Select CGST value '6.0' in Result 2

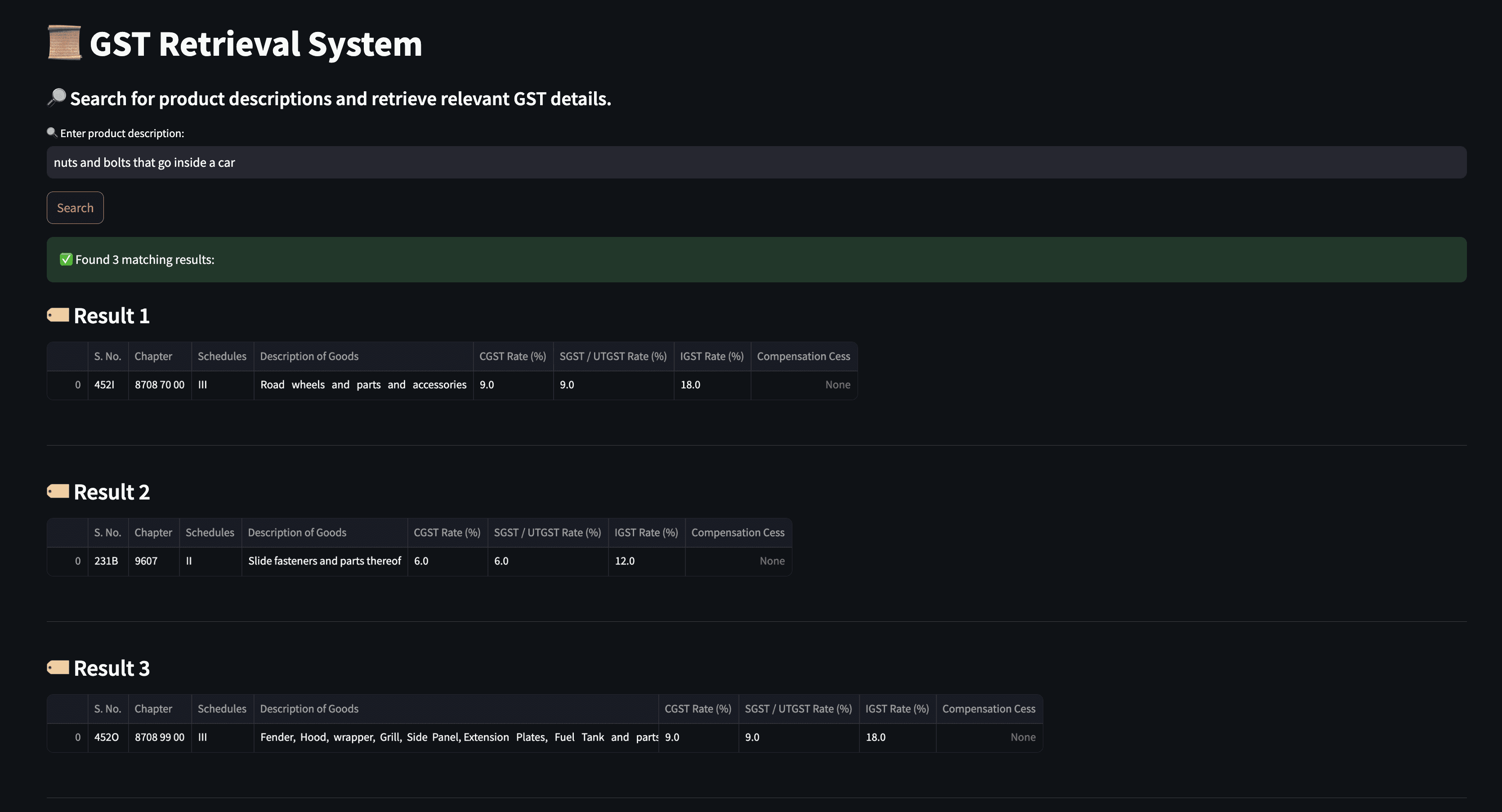(x=447, y=561)
